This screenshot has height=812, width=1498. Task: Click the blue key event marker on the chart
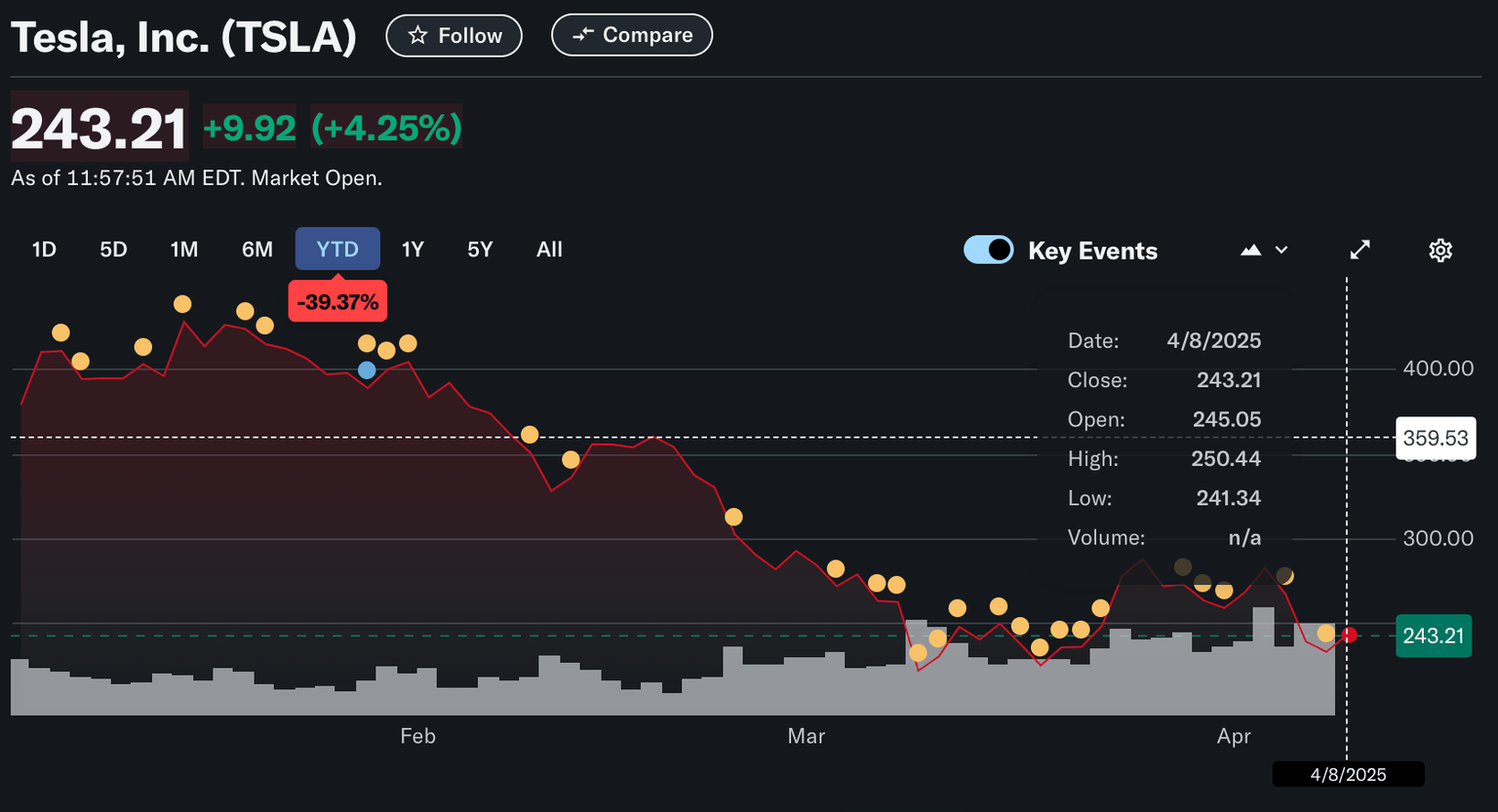pos(366,369)
